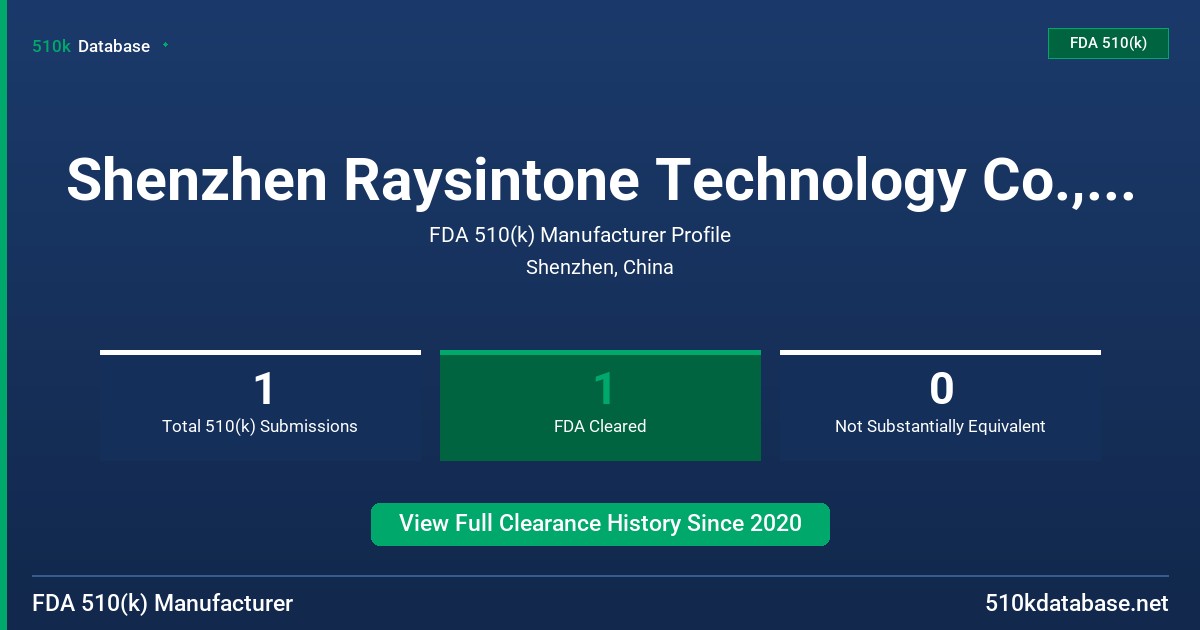Open the Total 510(k) Submissions card

point(260,405)
